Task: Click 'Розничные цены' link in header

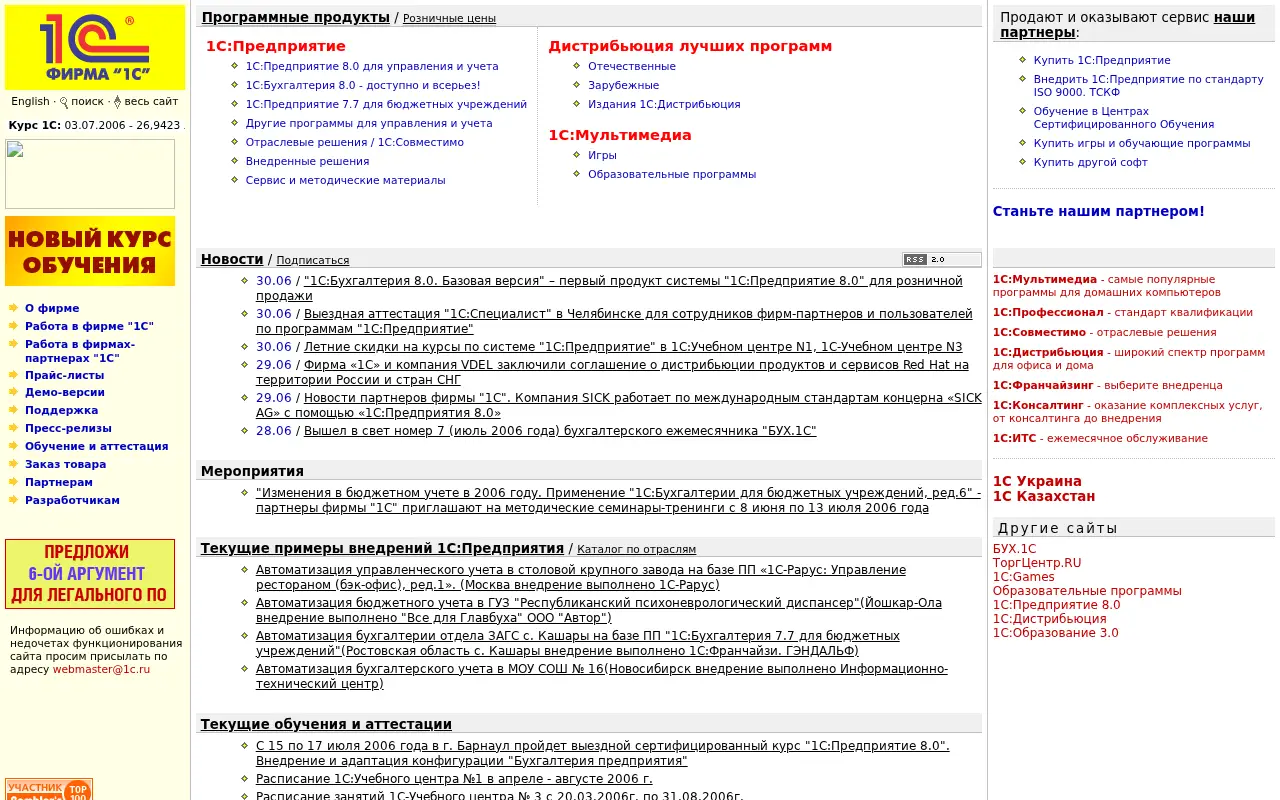Action: pyautogui.click(x=449, y=18)
